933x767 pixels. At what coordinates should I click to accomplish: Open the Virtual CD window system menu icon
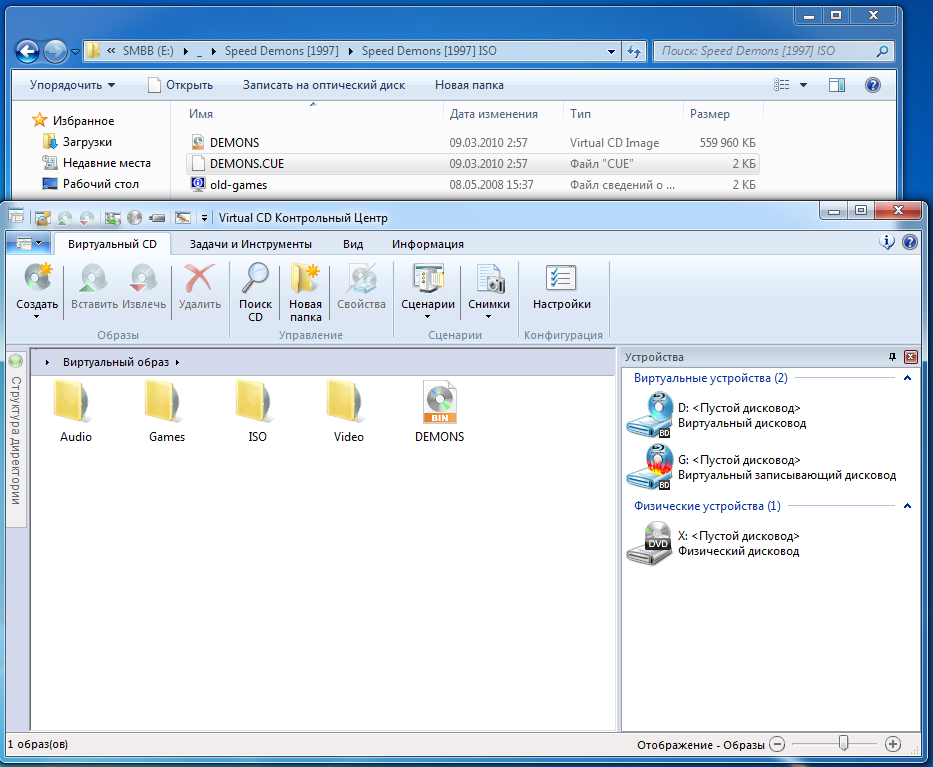click(16, 217)
